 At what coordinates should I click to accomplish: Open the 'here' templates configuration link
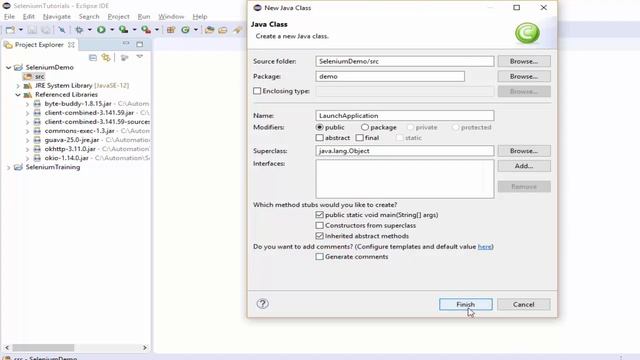click(x=484, y=247)
